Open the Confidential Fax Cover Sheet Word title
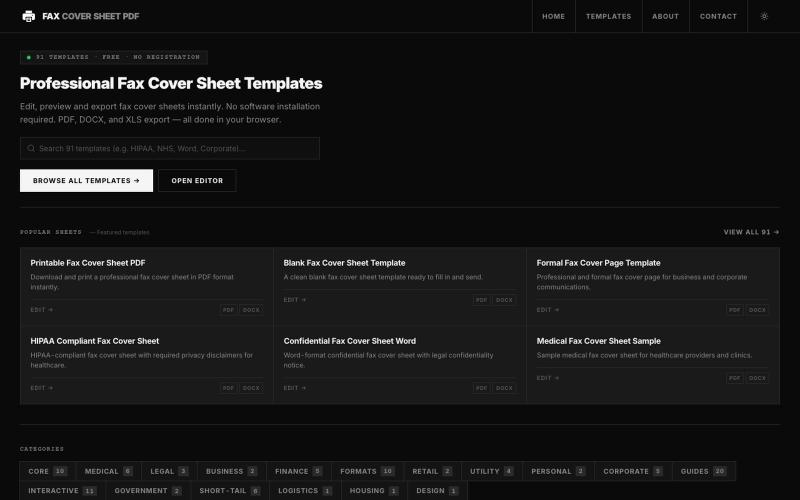 pos(349,341)
